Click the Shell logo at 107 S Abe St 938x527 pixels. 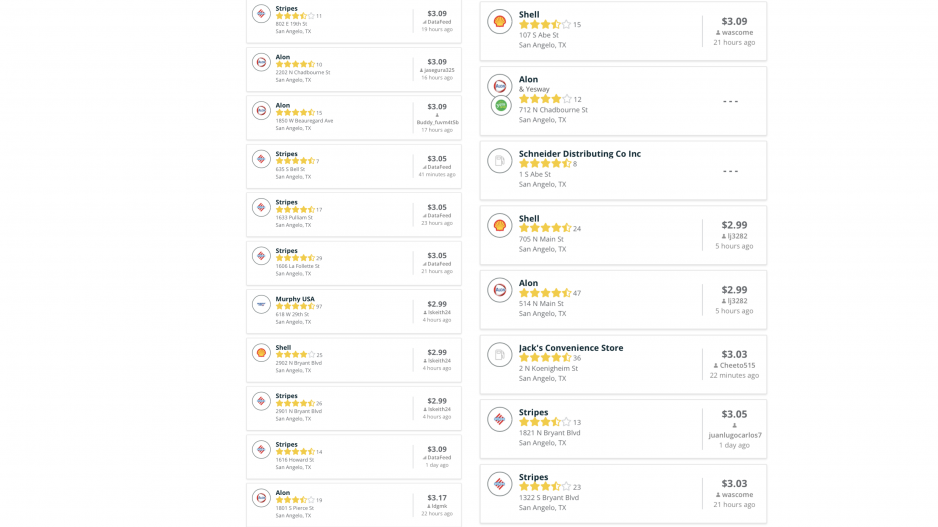click(x=500, y=22)
